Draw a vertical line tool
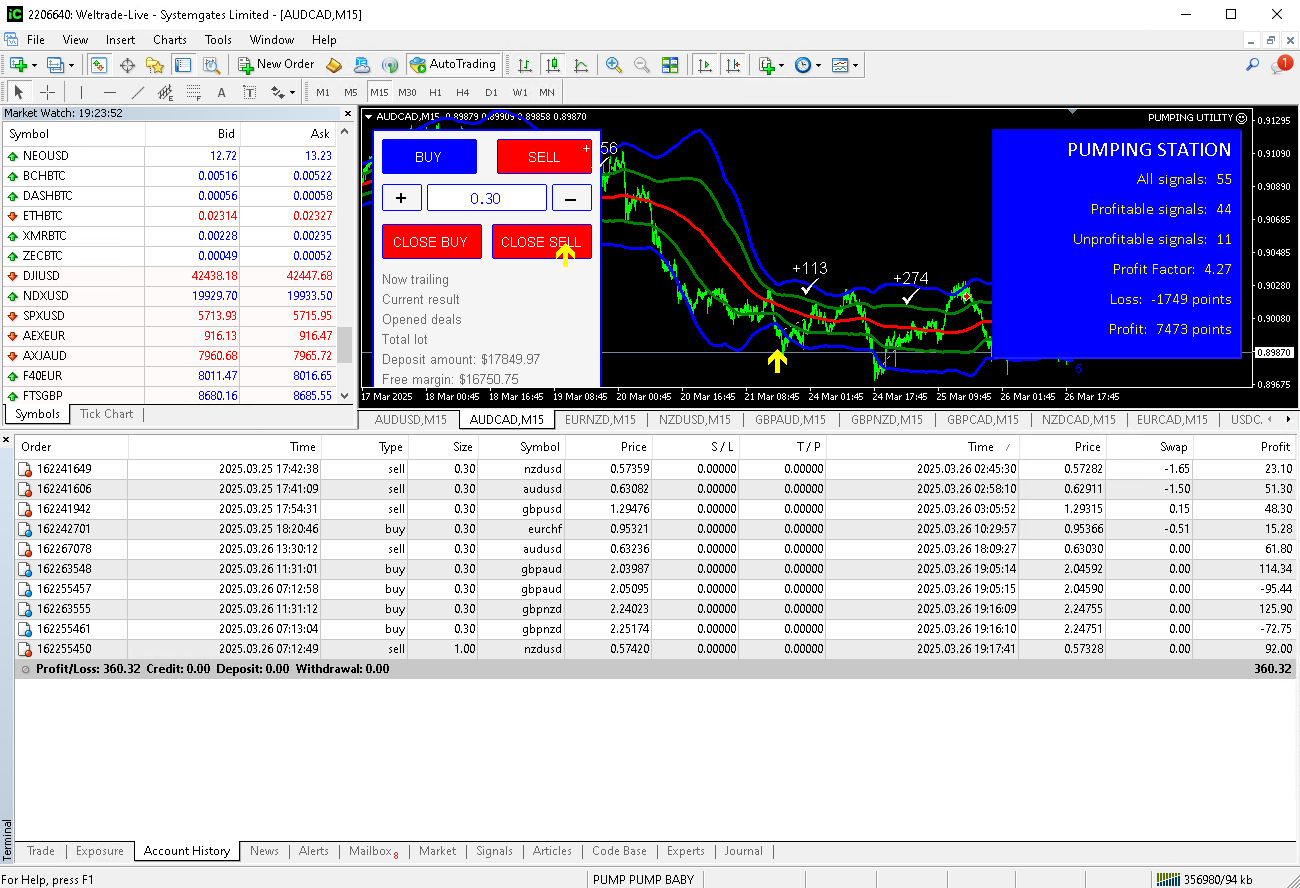Image resolution: width=1300 pixels, height=888 pixels. click(x=82, y=93)
